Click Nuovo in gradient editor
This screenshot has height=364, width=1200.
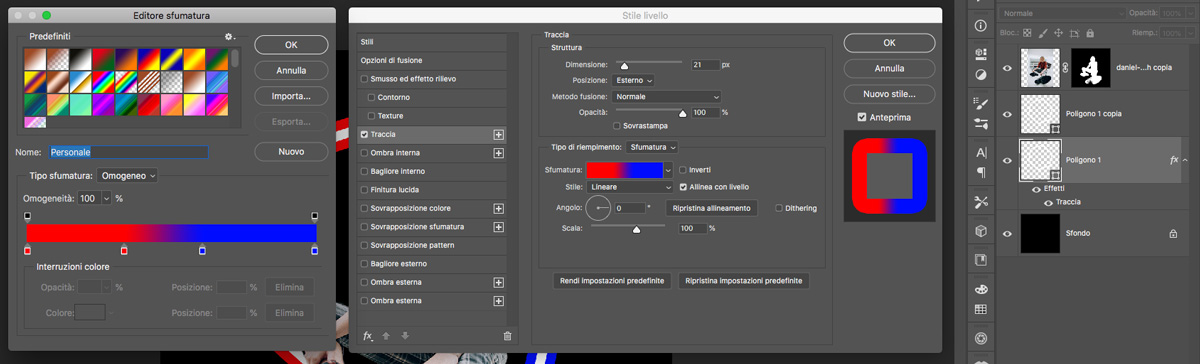pyautogui.click(x=291, y=152)
